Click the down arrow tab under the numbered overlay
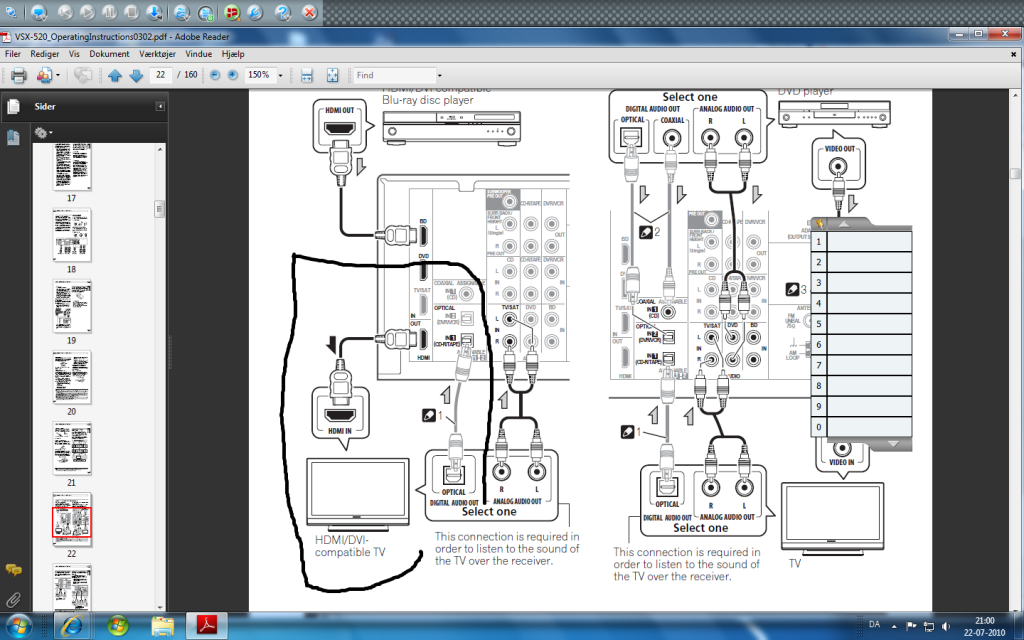Viewport: 1024px width, 640px height. (893, 443)
